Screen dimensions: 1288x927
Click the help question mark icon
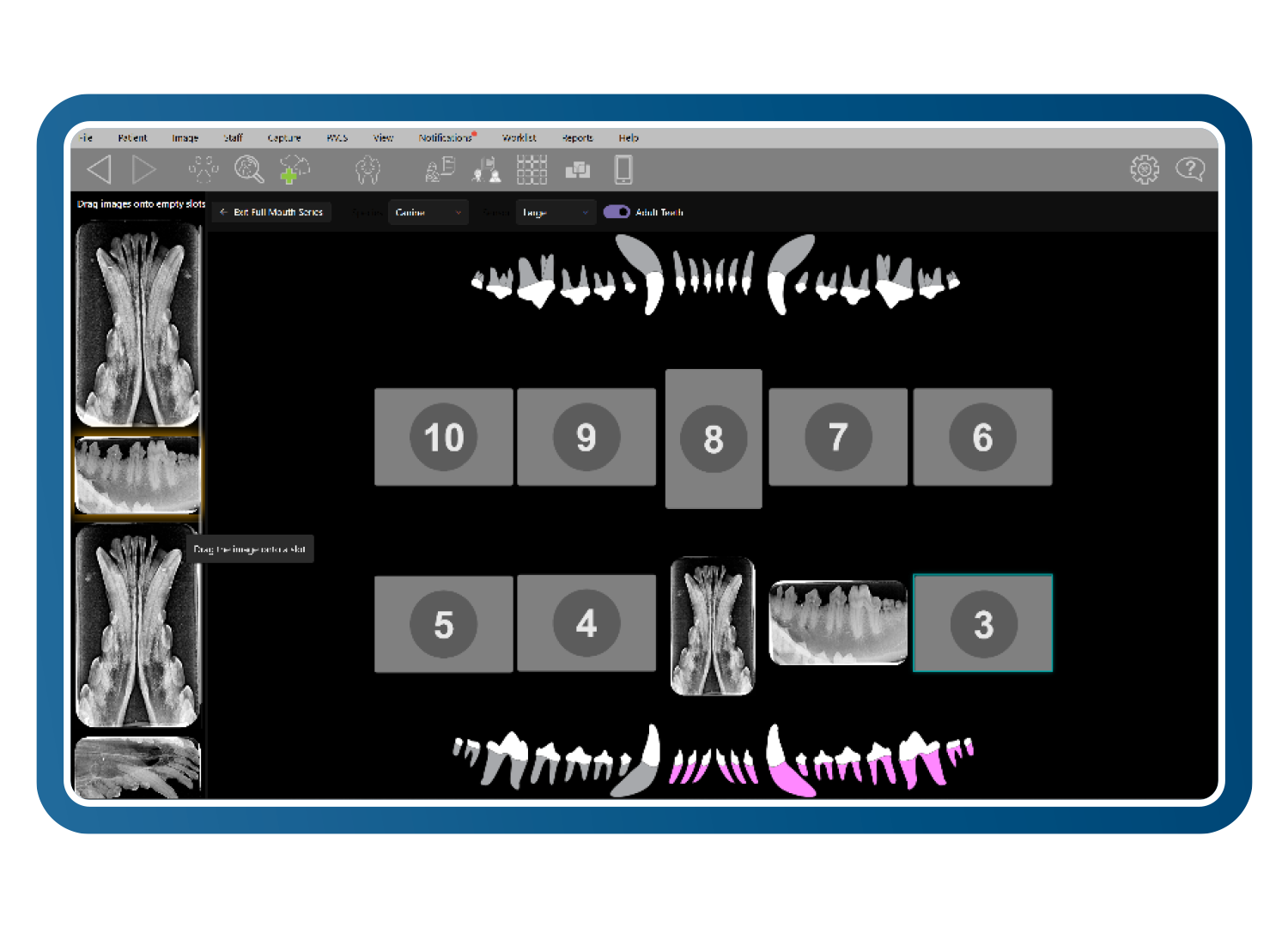point(1189,169)
